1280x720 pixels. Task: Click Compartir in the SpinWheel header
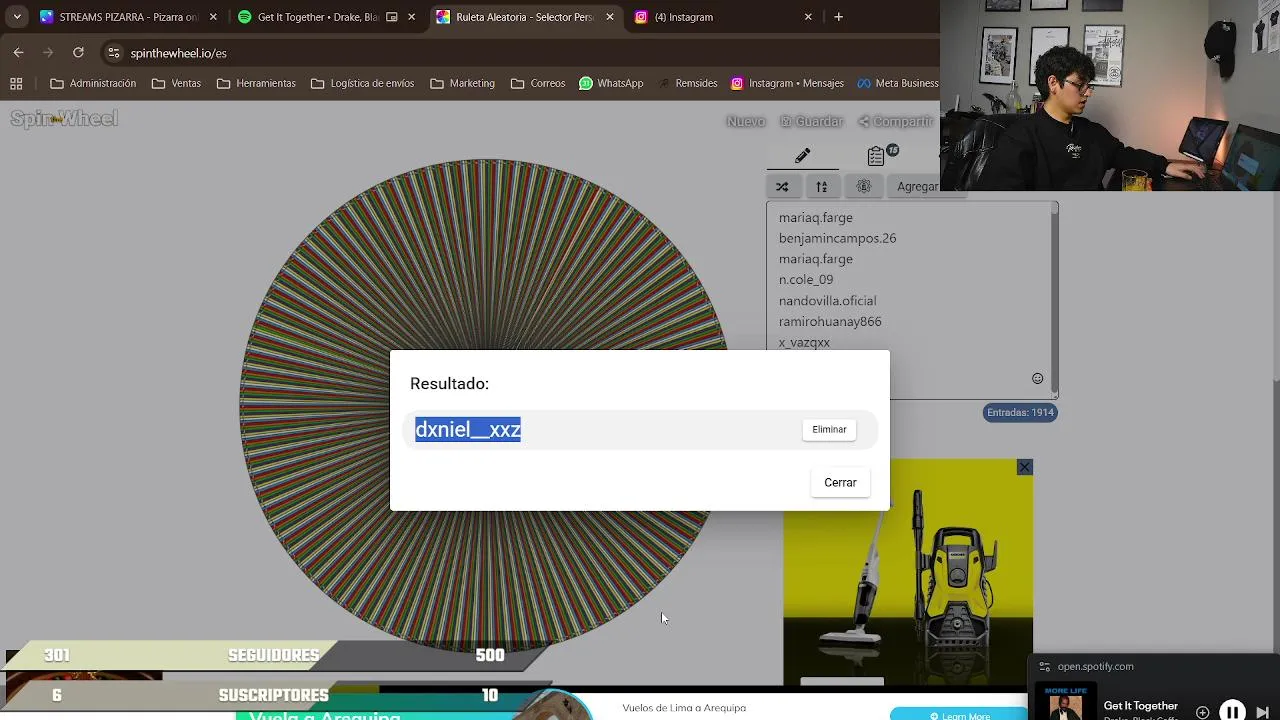coord(897,121)
